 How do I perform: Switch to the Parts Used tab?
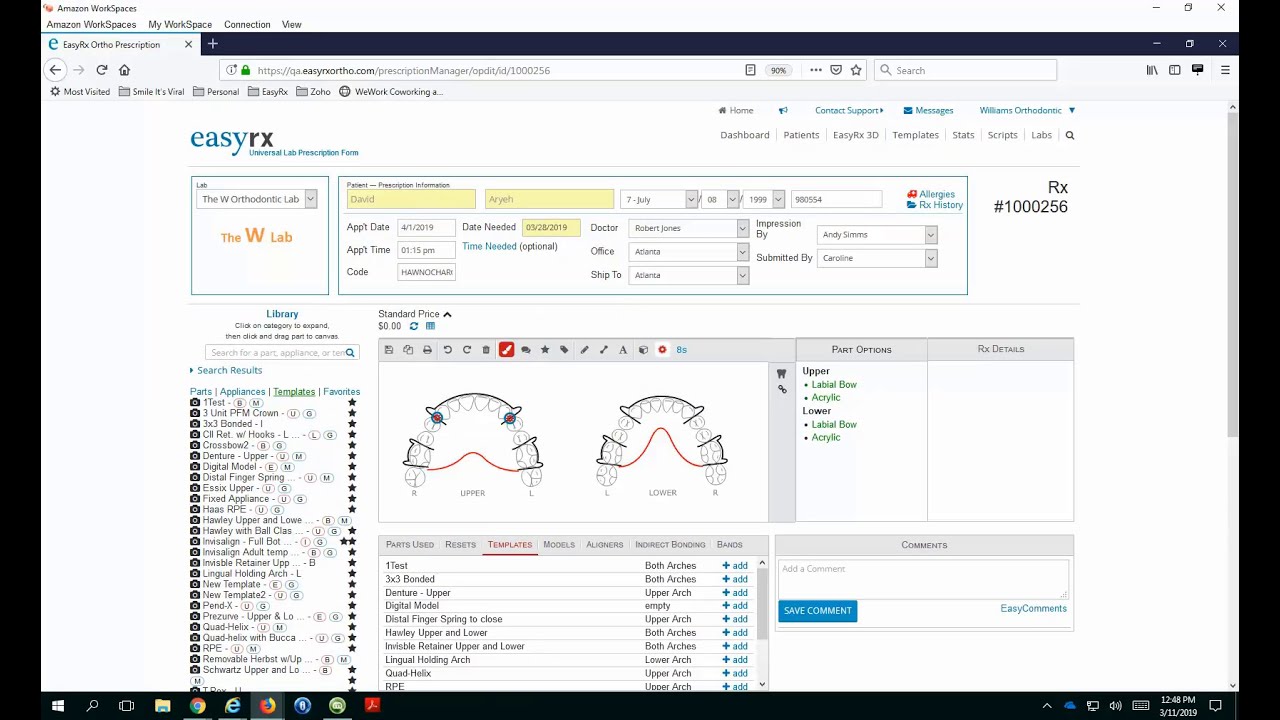pos(410,545)
